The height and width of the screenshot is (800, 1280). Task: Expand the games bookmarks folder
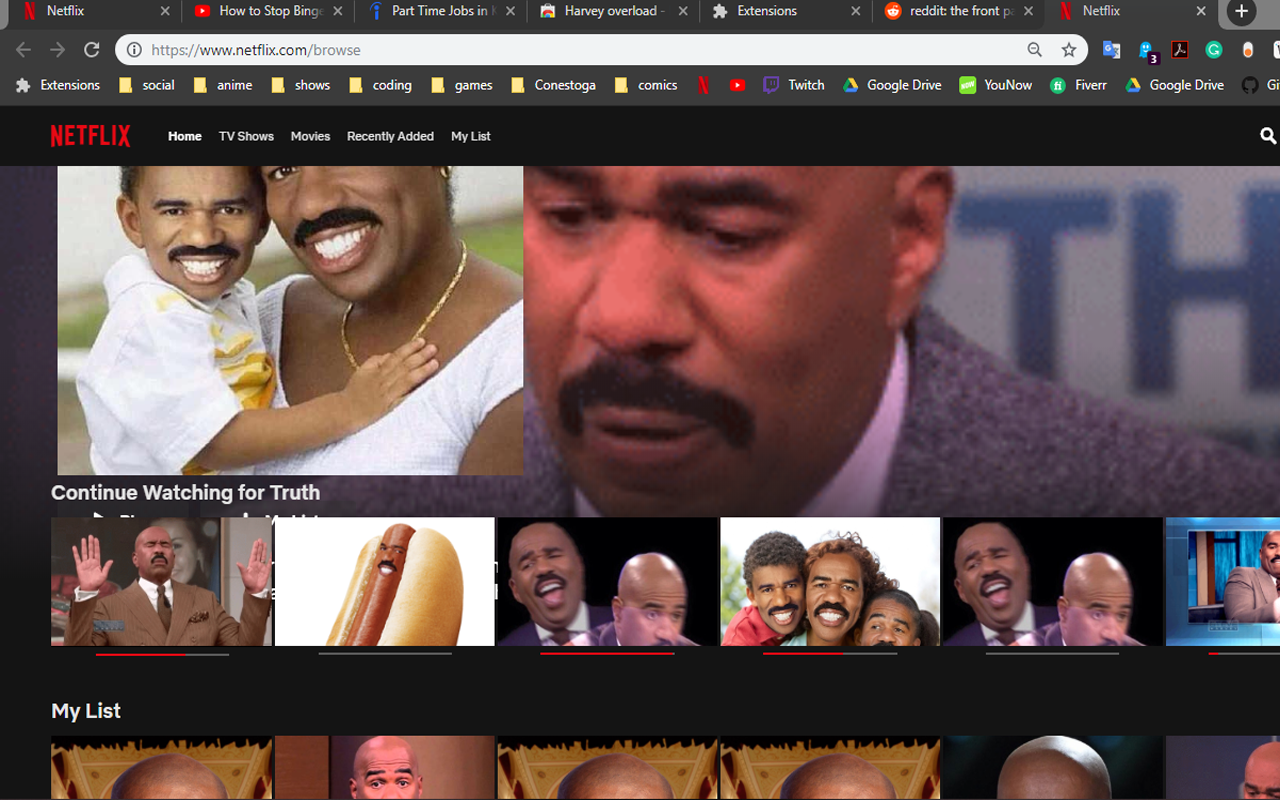(x=462, y=85)
